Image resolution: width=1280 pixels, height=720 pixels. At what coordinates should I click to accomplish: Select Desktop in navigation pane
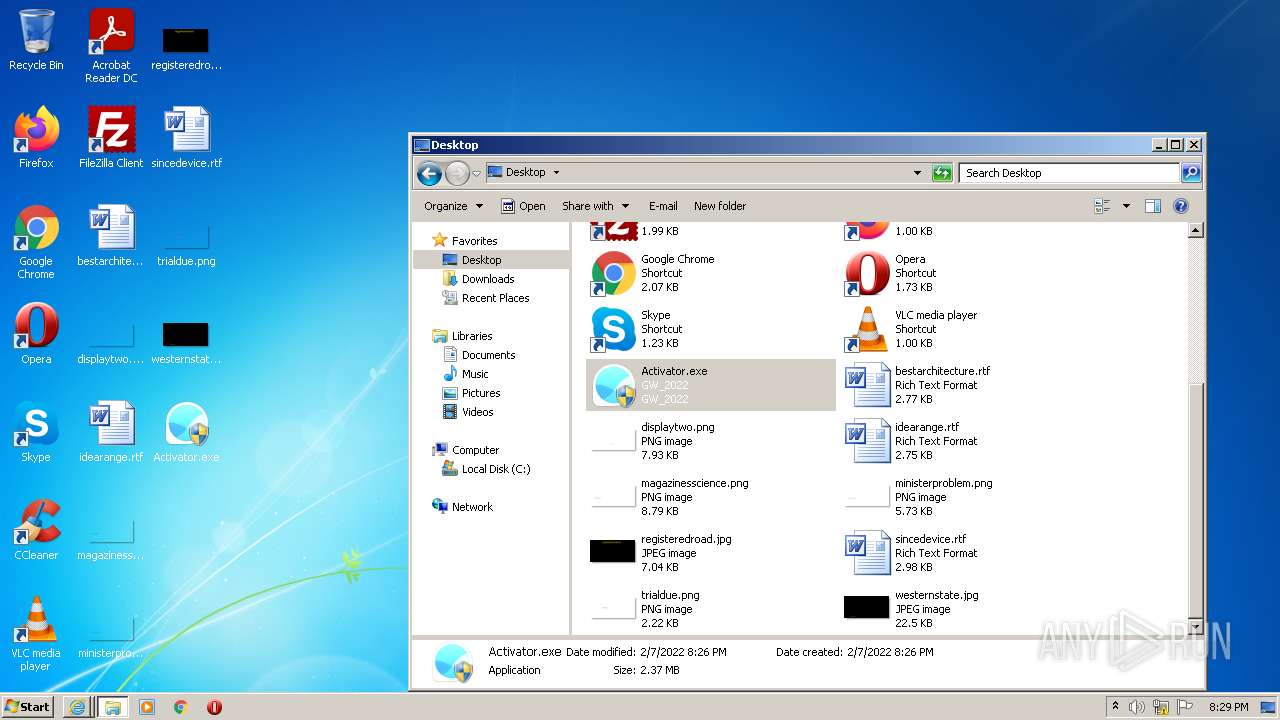tap(481, 260)
